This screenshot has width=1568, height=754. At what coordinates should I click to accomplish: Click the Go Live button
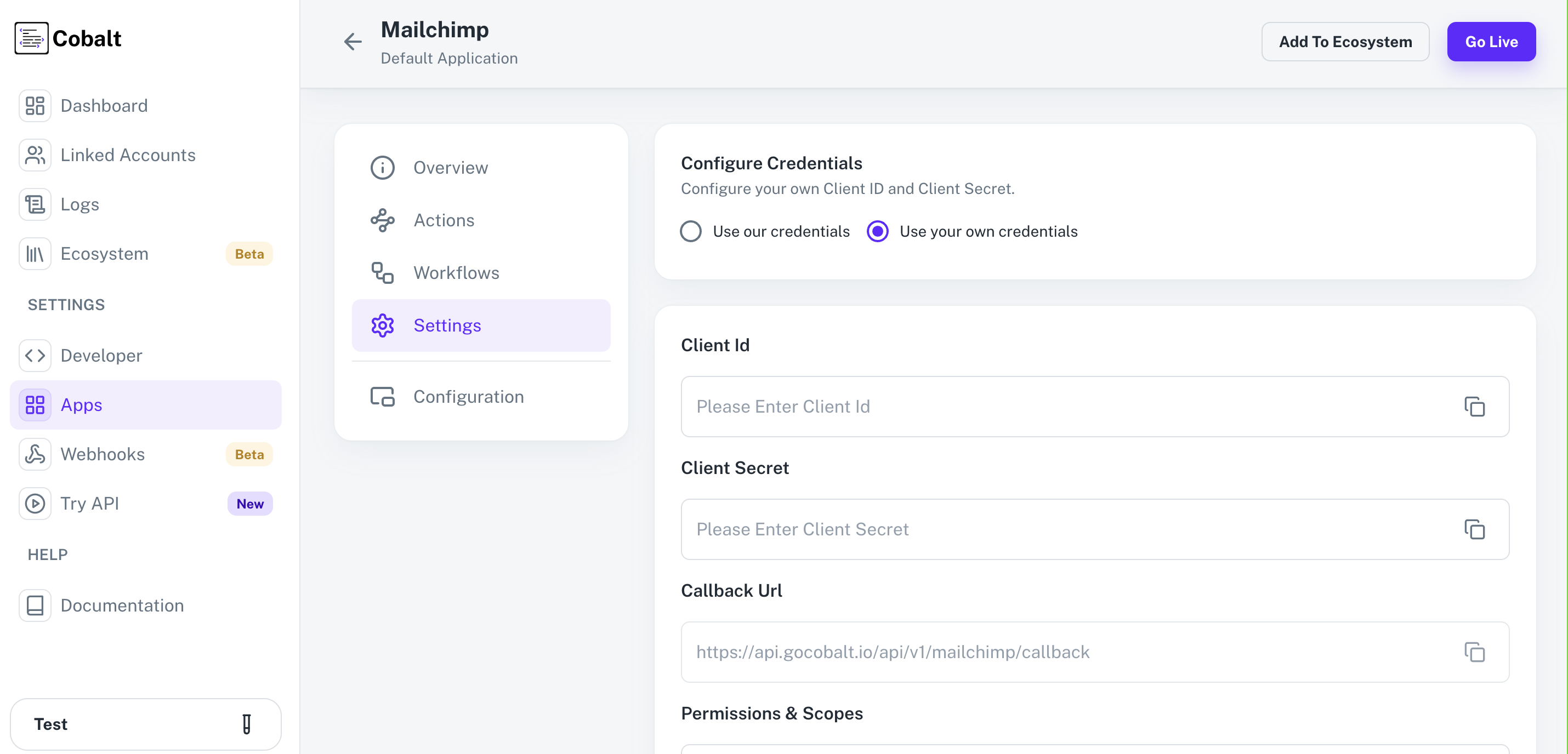pyautogui.click(x=1491, y=42)
